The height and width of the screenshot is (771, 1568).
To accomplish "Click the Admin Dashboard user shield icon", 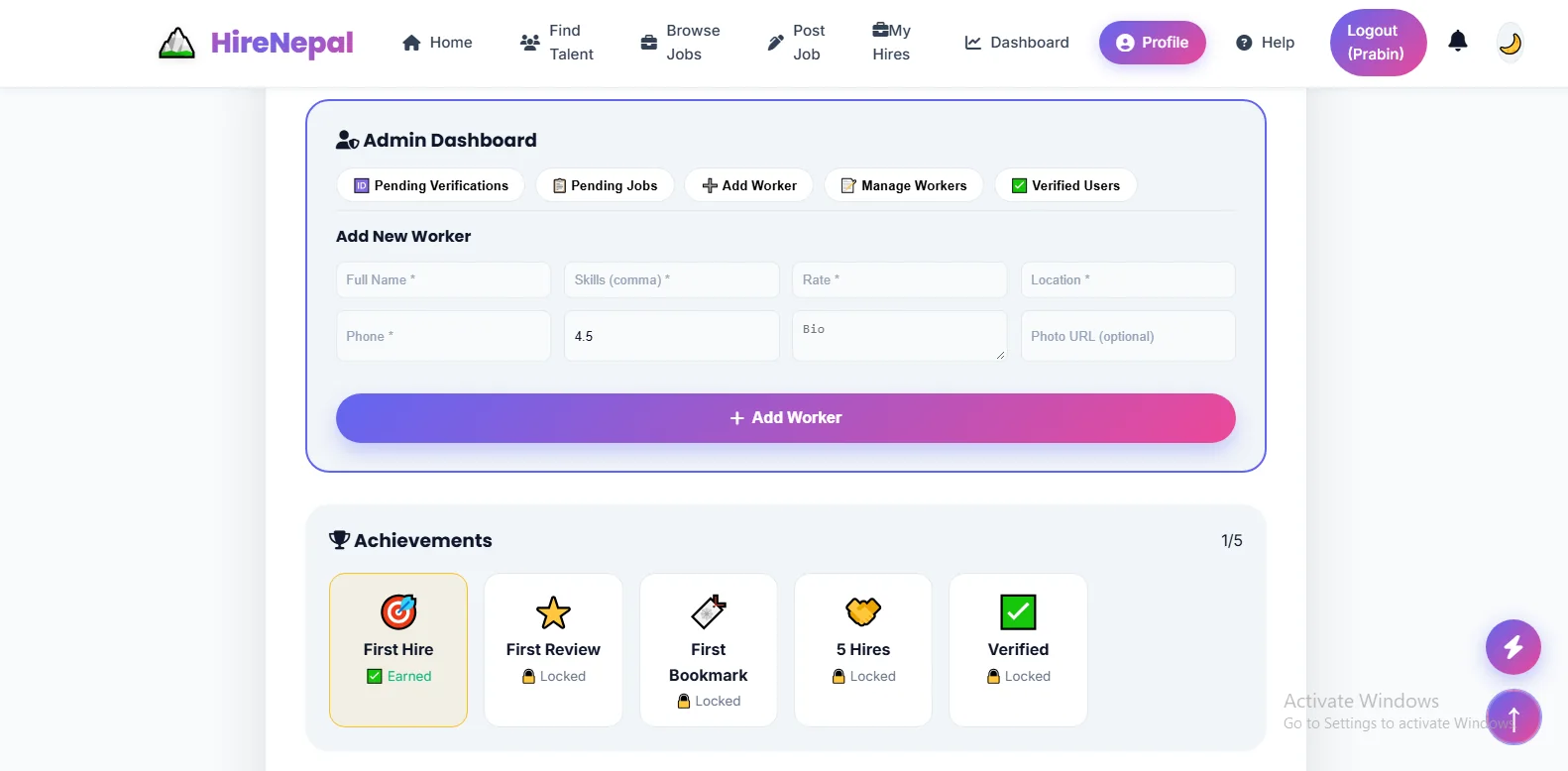I will point(347,141).
